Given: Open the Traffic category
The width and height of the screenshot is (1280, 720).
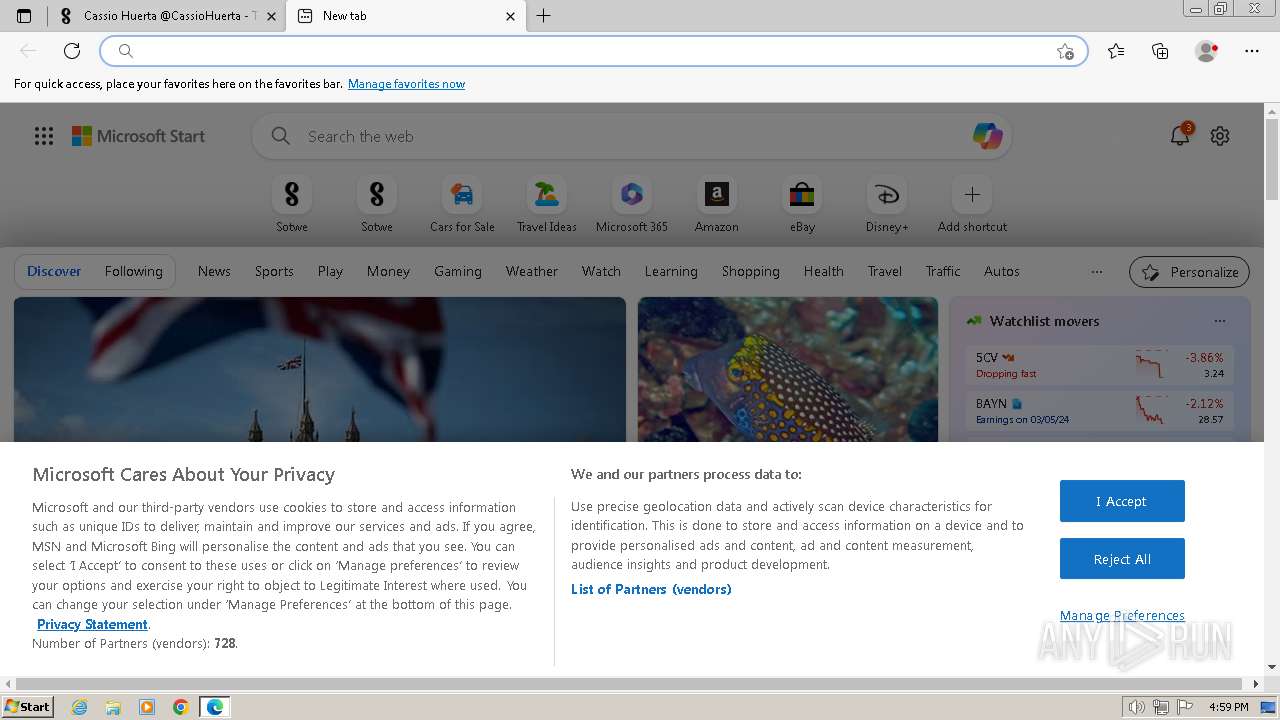Looking at the screenshot, I should pos(943,271).
